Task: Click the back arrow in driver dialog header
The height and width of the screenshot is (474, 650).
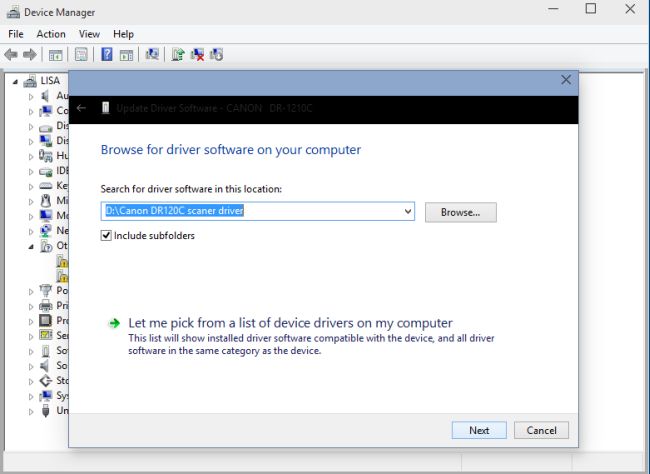Action: (x=81, y=108)
